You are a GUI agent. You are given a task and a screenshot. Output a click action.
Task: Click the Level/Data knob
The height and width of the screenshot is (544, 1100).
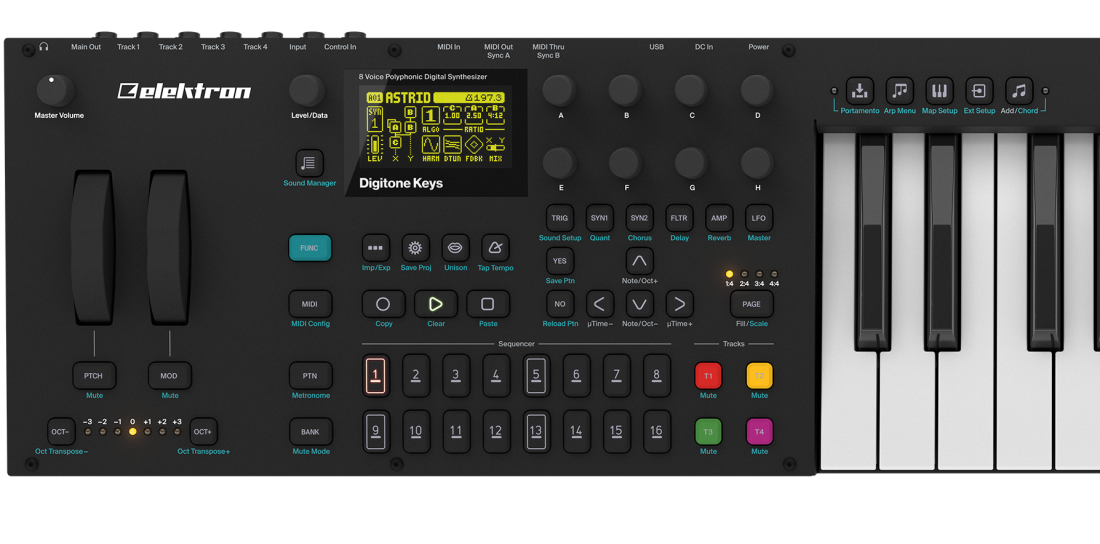(x=307, y=91)
